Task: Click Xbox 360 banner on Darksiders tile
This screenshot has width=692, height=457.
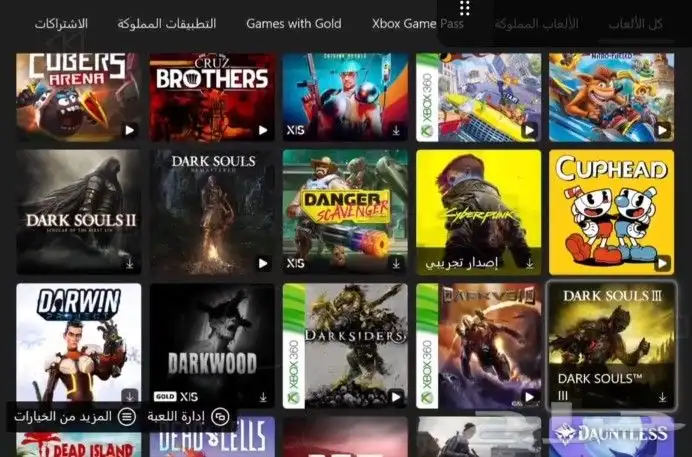Action: pos(294,345)
